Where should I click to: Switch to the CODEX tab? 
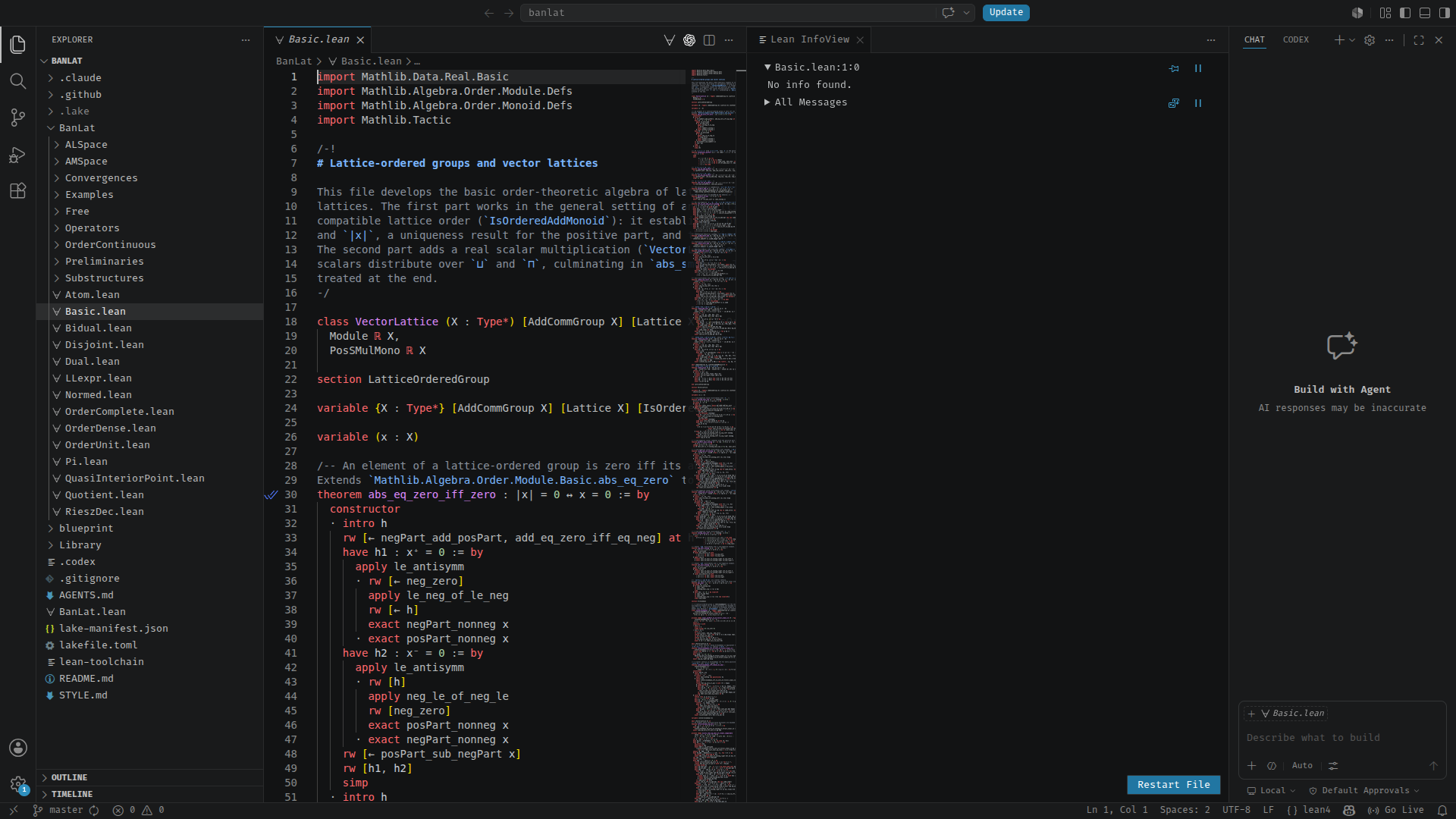1295,40
